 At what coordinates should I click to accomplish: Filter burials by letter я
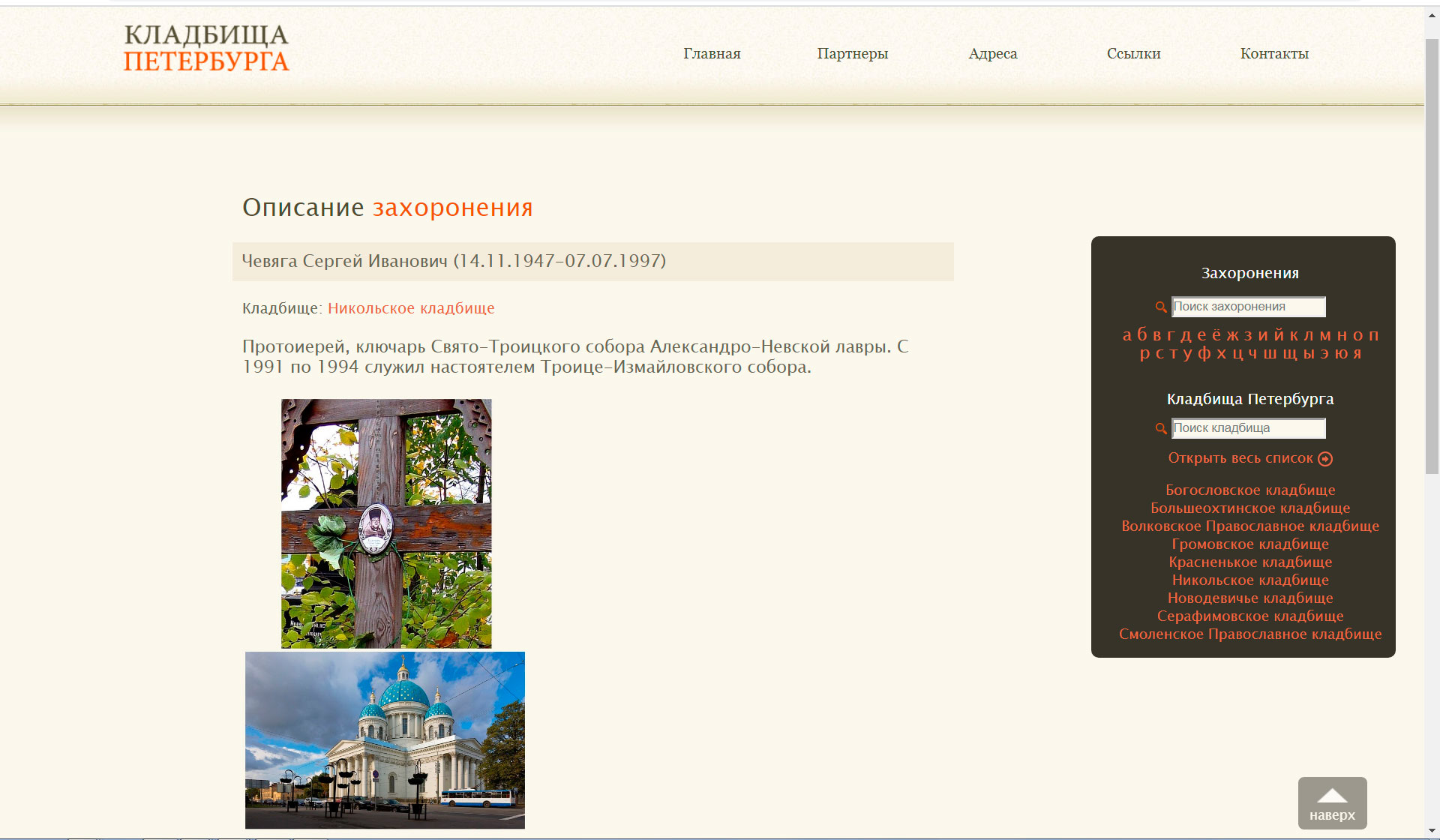point(1357,354)
